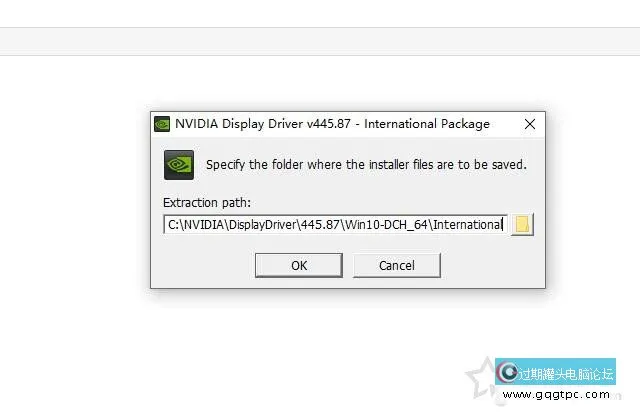This screenshot has width=640, height=413.
Task: Click "445.87" inside the extraction path
Action: (x=320, y=224)
